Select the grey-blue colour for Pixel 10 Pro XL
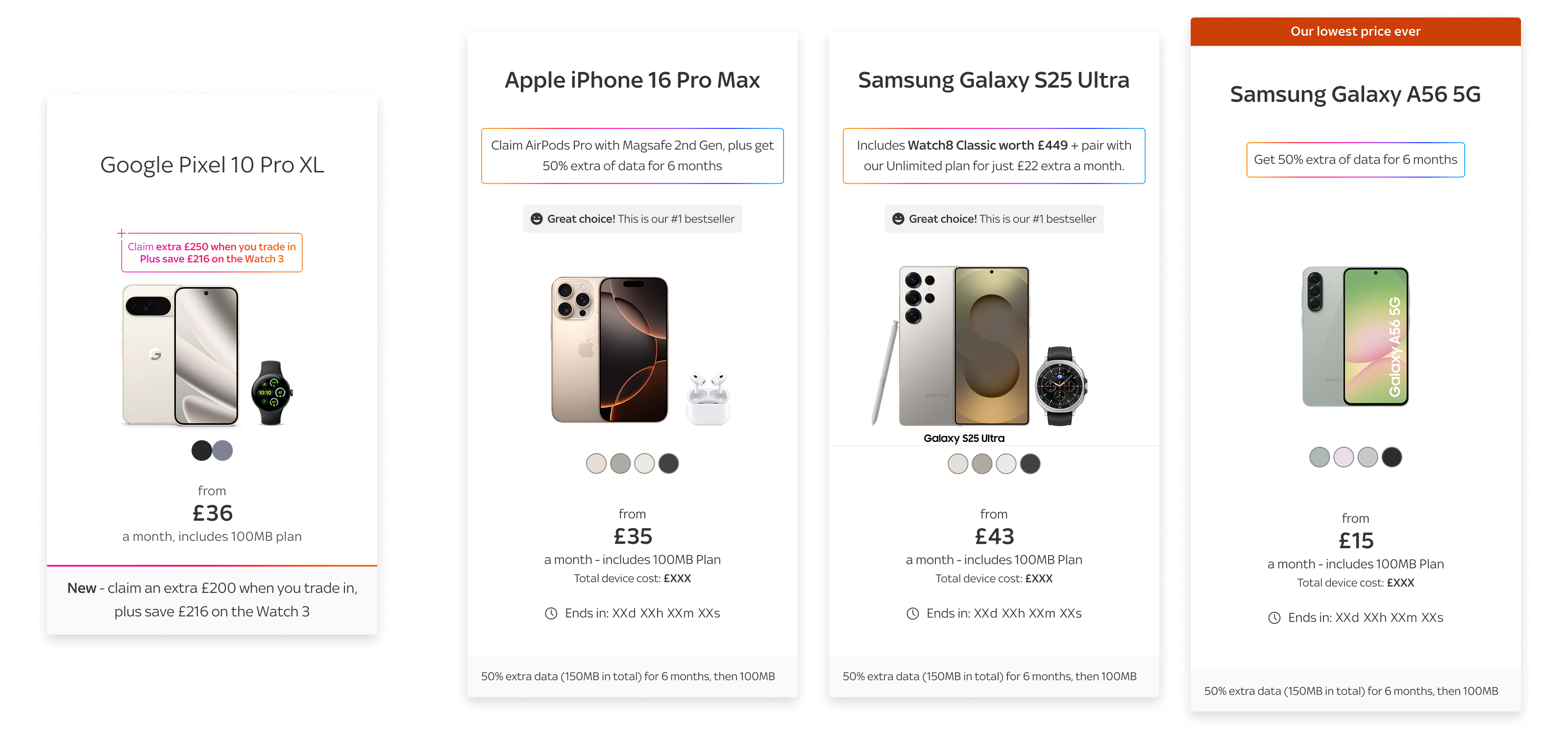1568x730 pixels. [223, 451]
